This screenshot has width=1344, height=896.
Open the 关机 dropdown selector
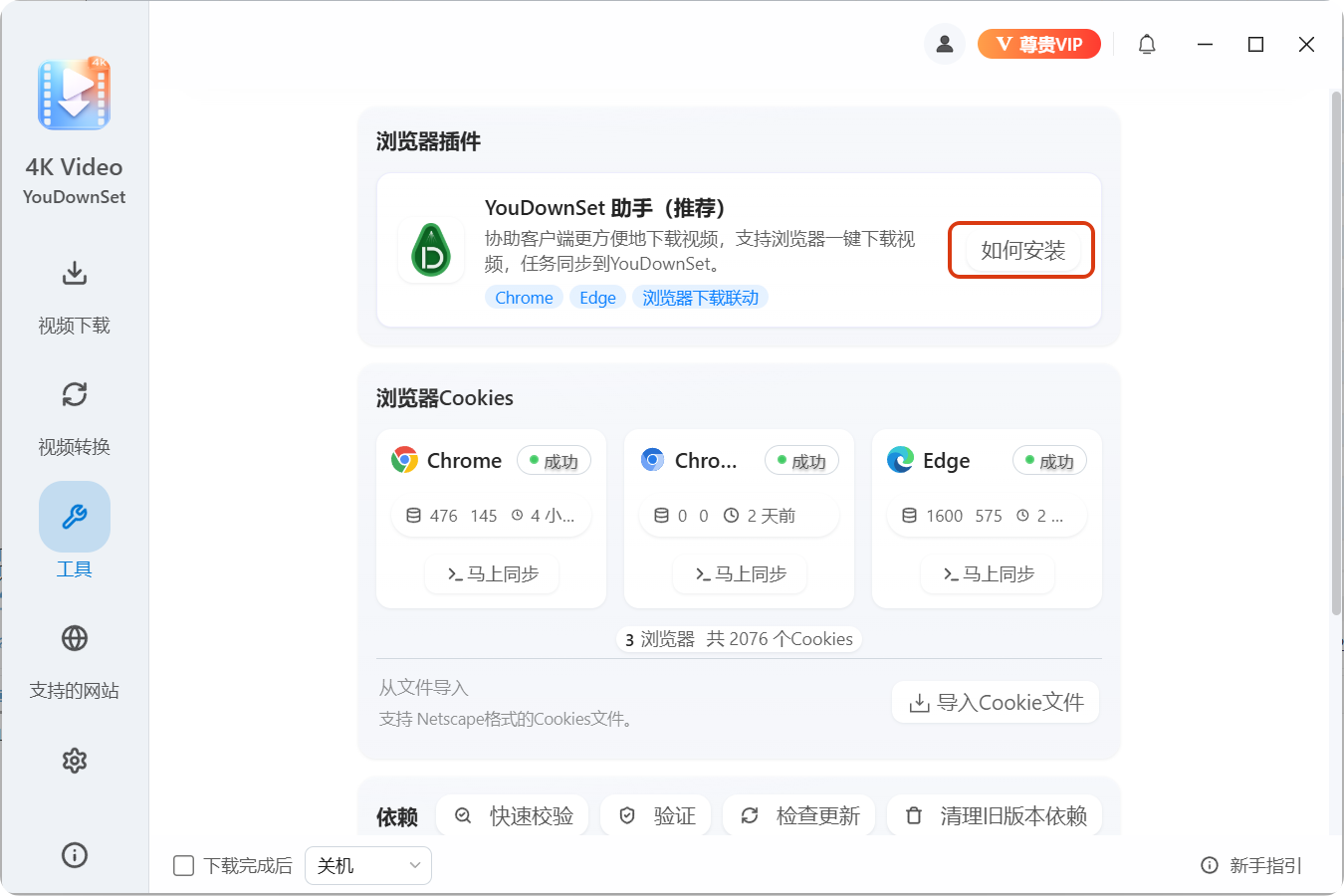(x=367, y=865)
